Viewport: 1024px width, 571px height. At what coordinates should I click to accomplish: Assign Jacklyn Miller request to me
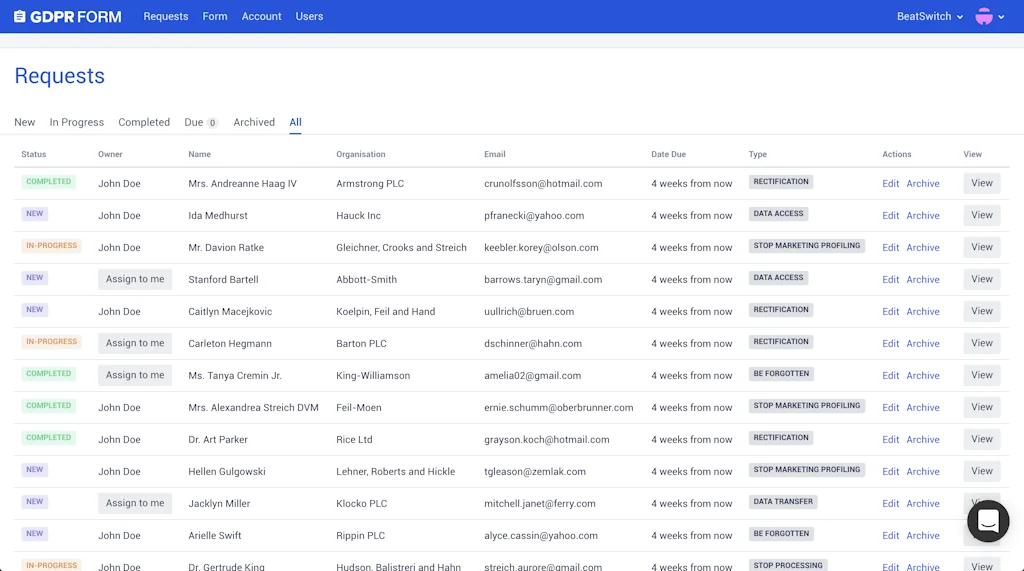point(135,503)
